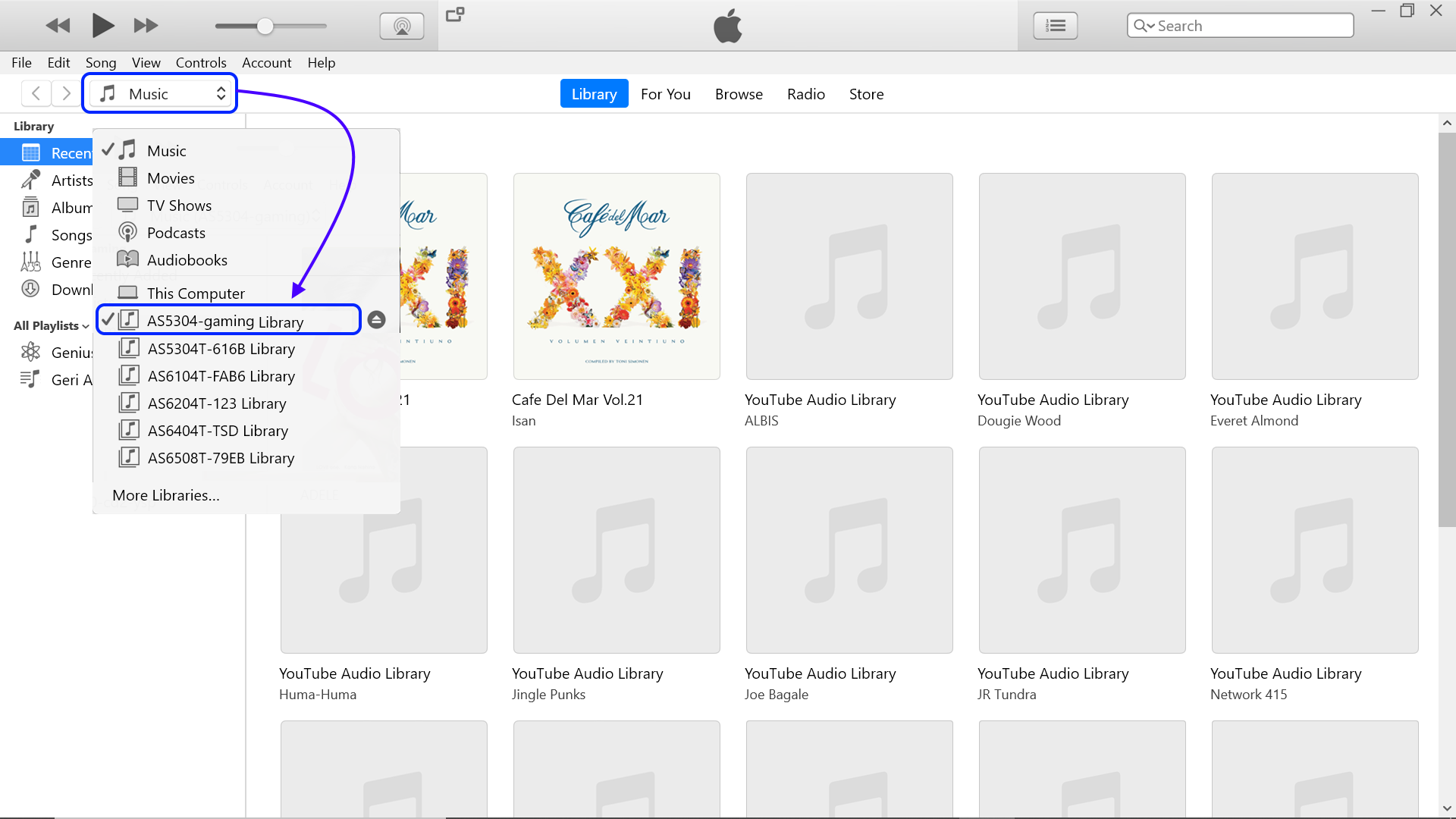This screenshot has height=819, width=1456.
Task: Open the Music media picker dropdown
Action: pos(160,93)
